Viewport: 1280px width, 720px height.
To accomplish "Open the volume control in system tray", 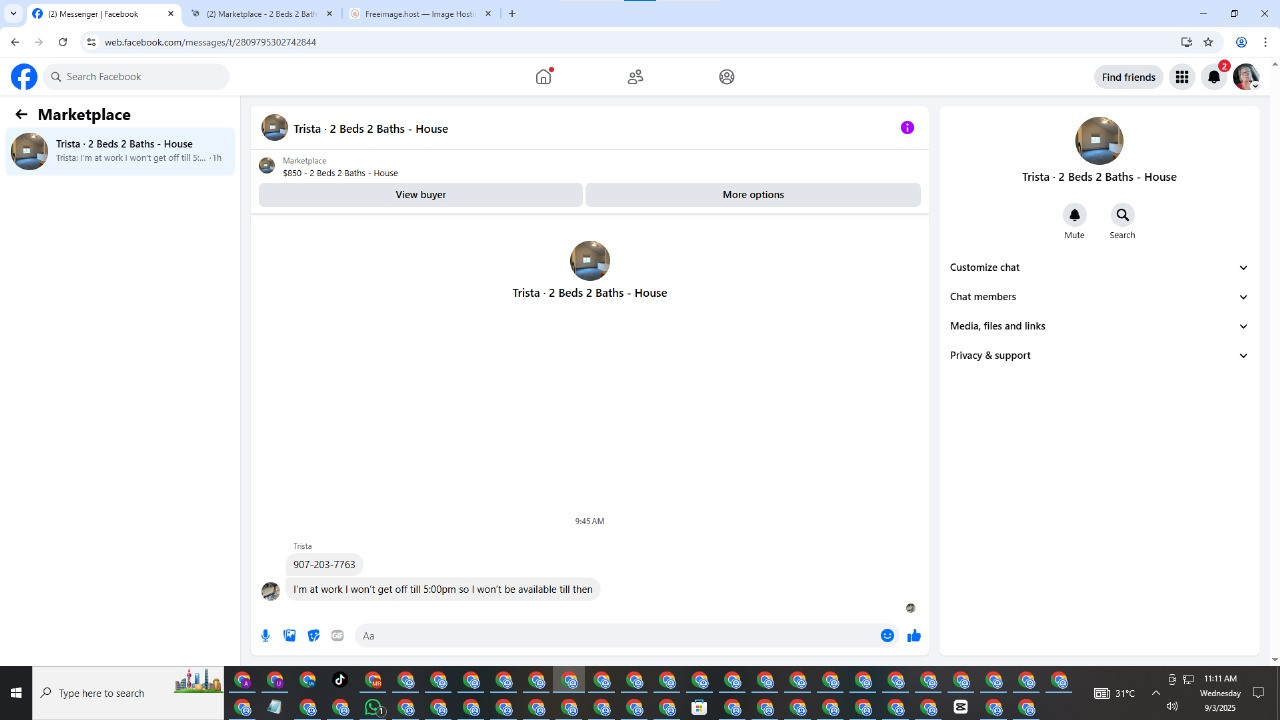I will 1172,706.
